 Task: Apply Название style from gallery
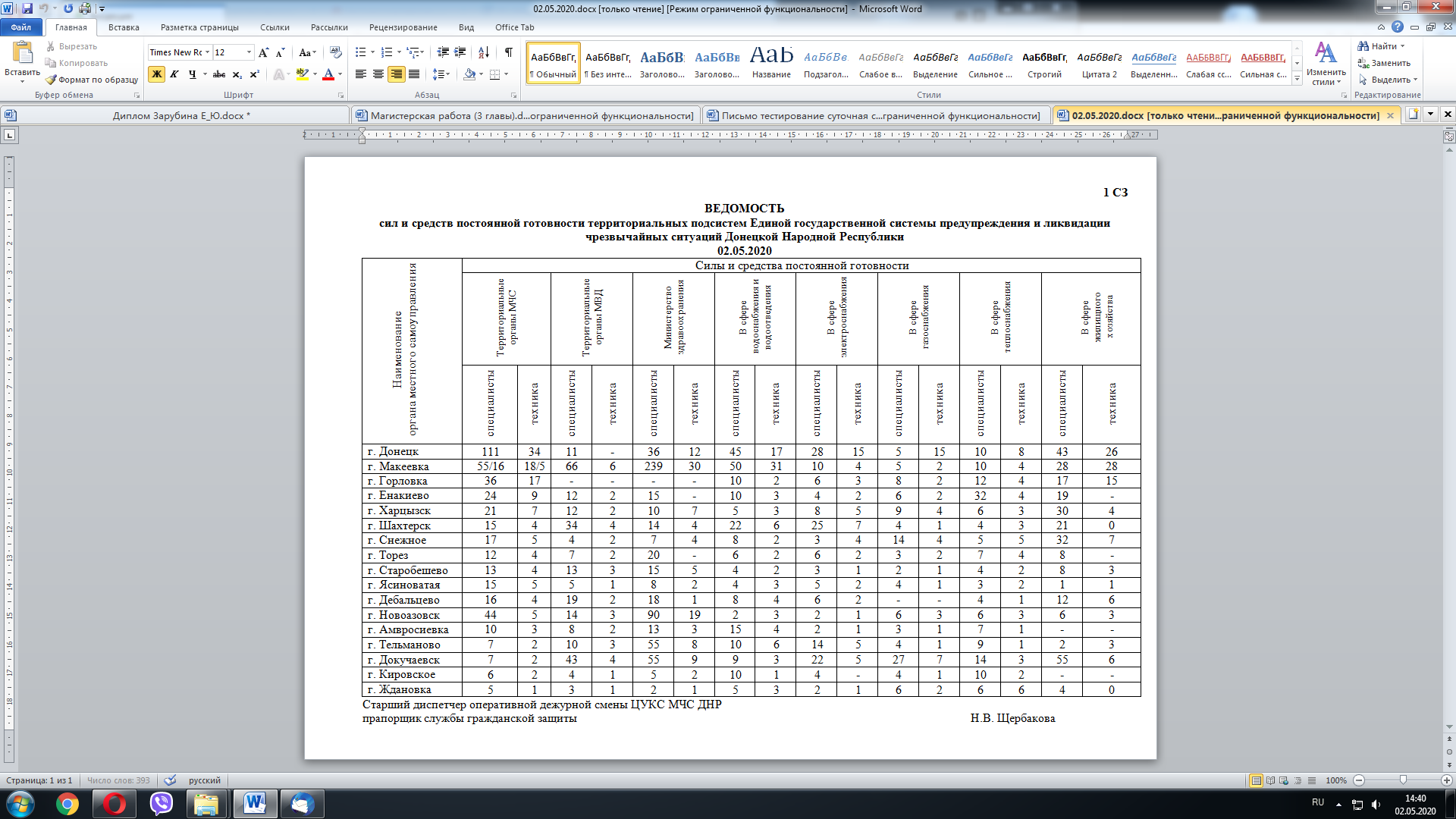(771, 63)
